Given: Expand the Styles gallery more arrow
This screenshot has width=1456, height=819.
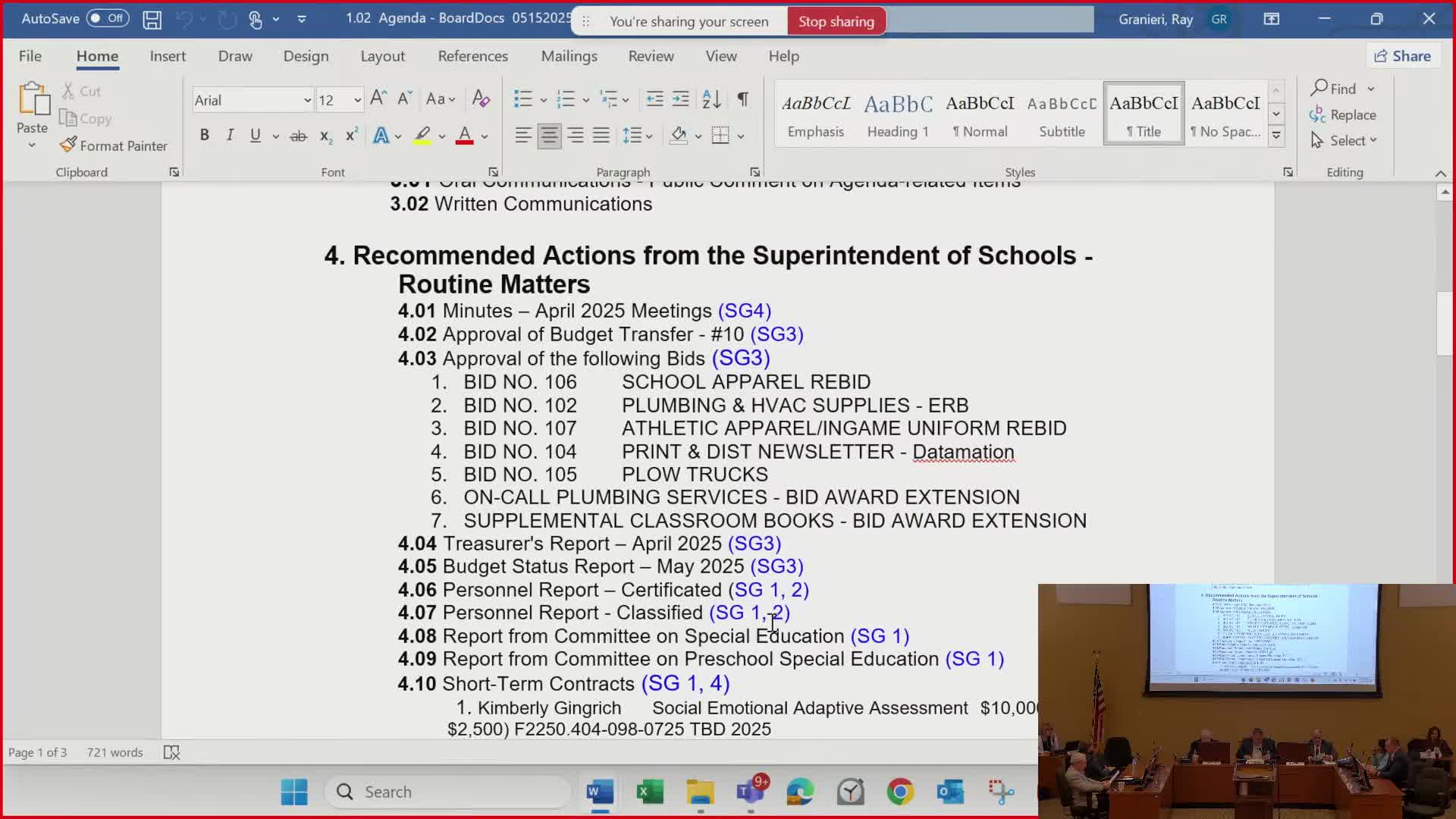Looking at the screenshot, I should tap(1276, 136).
